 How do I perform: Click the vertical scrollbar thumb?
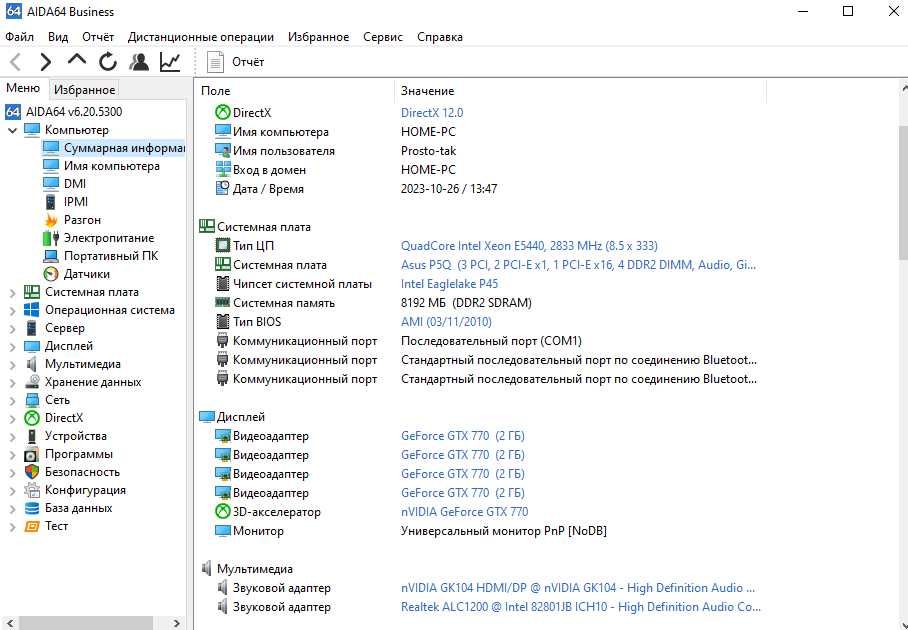903,191
